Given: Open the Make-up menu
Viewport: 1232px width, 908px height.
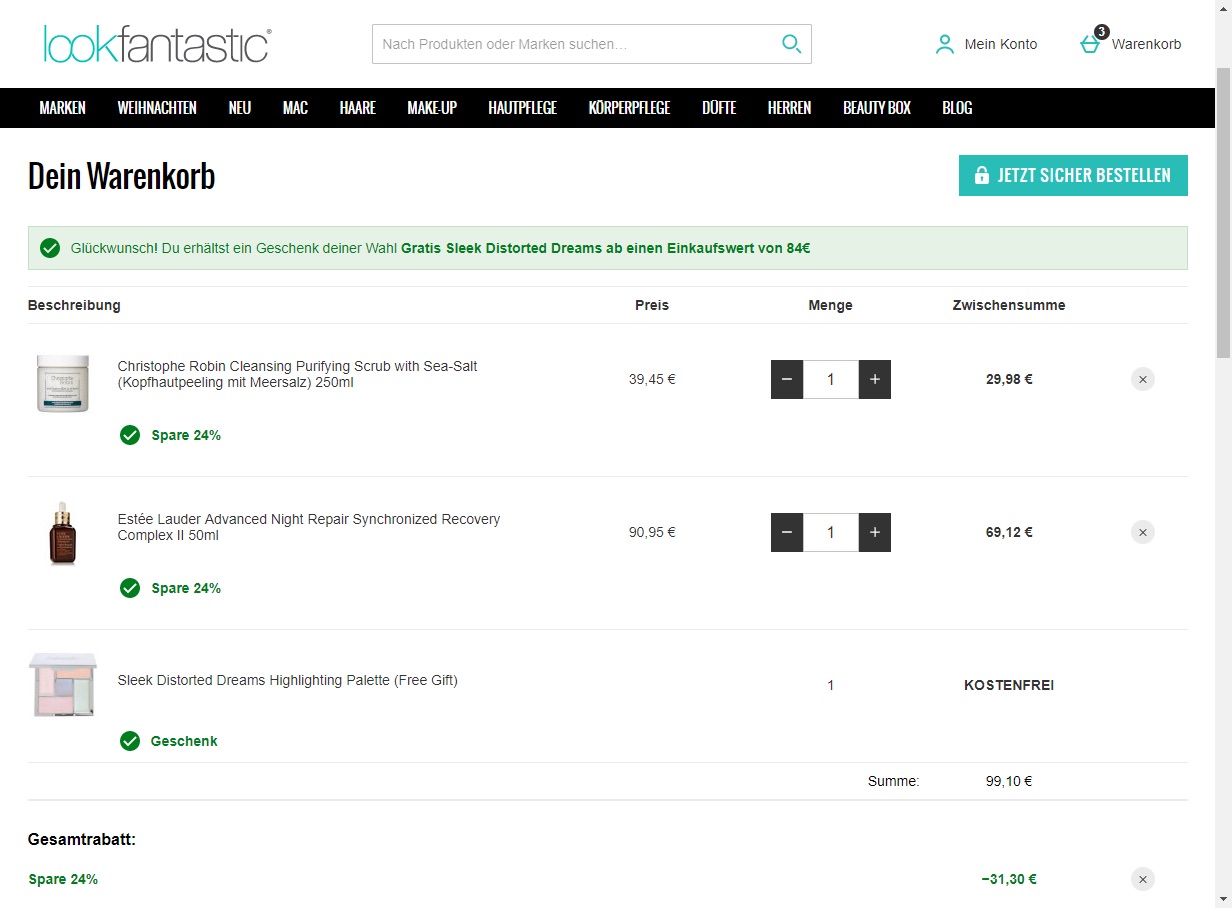Looking at the screenshot, I should pyautogui.click(x=432, y=108).
